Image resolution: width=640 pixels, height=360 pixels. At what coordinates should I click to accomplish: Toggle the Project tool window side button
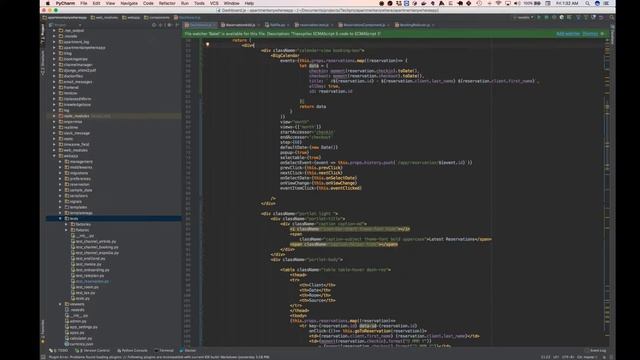point(43,33)
